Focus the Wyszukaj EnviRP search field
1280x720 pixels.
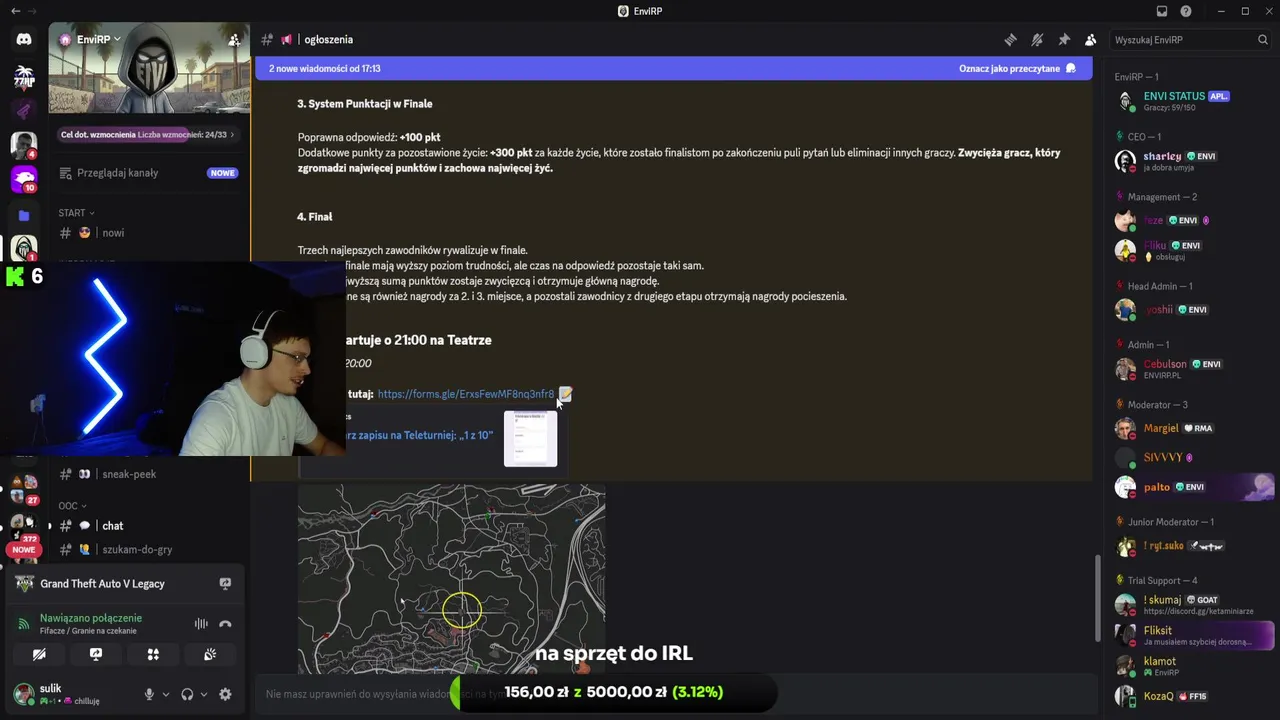coord(1190,40)
